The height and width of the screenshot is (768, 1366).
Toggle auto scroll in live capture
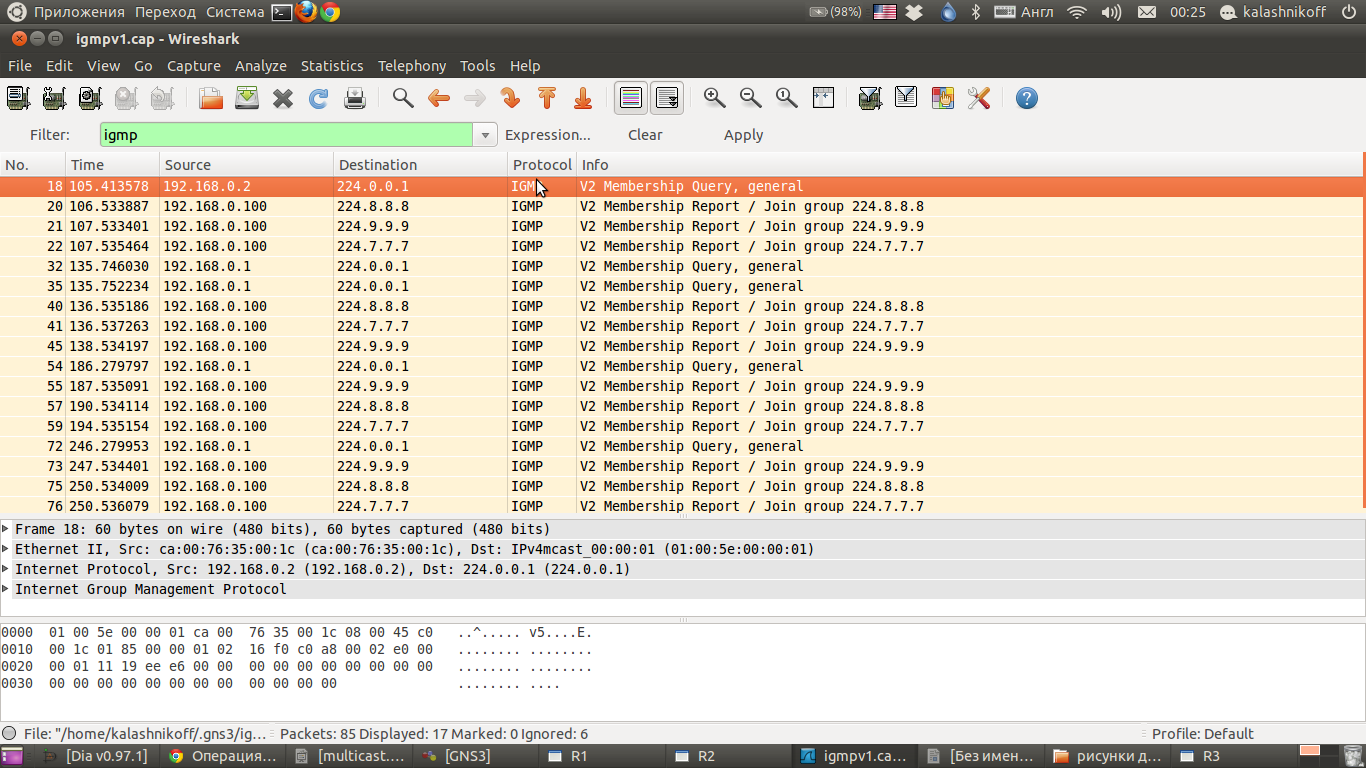click(x=667, y=98)
